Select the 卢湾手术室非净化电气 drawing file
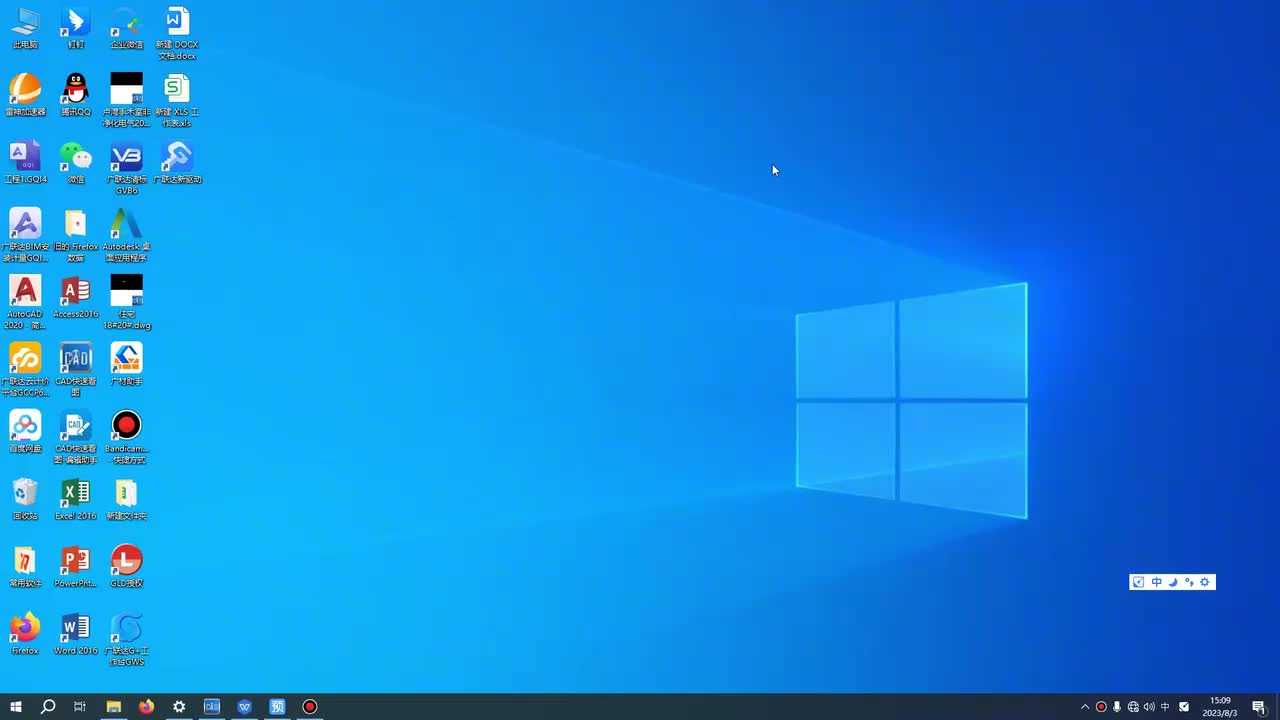The image size is (1280, 720). [127, 101]
